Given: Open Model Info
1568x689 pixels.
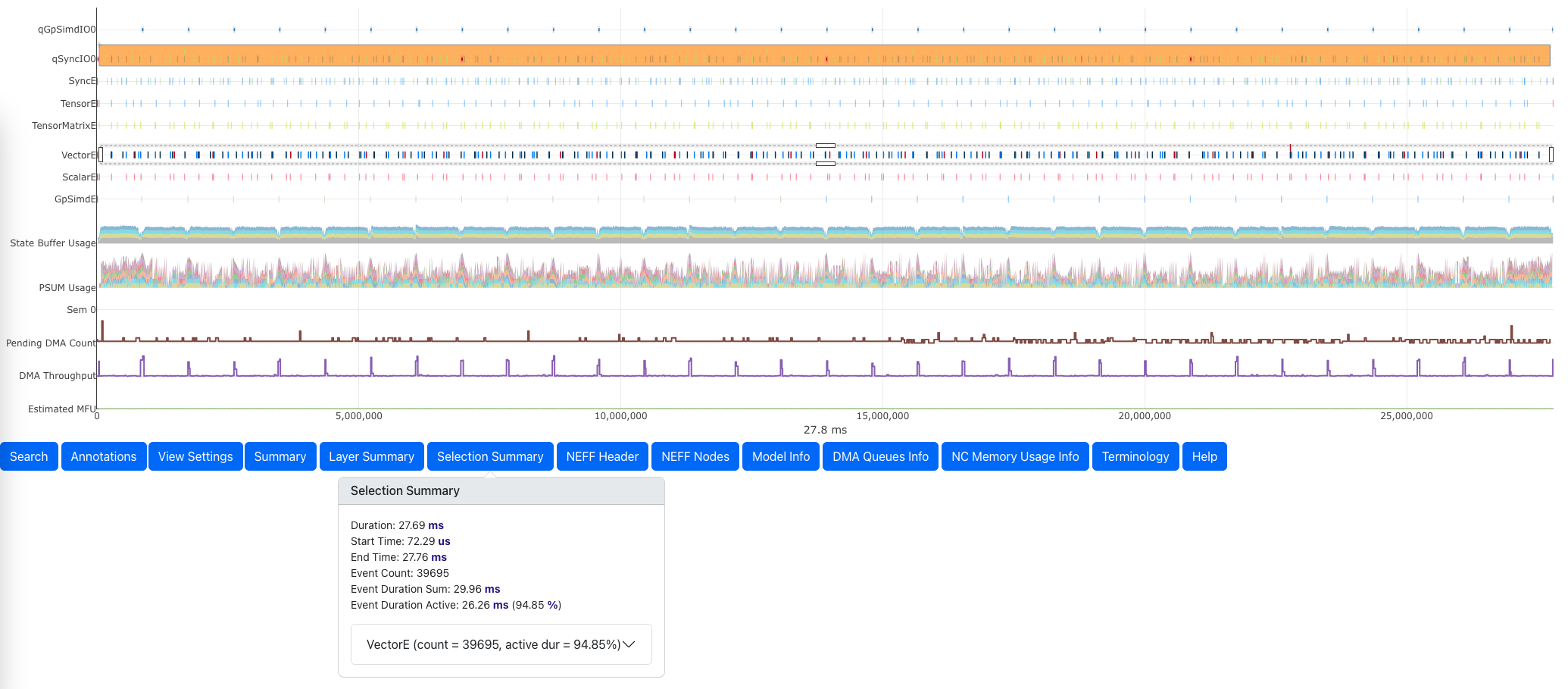Looking at the screenshot, I should [x=781, y=456].
